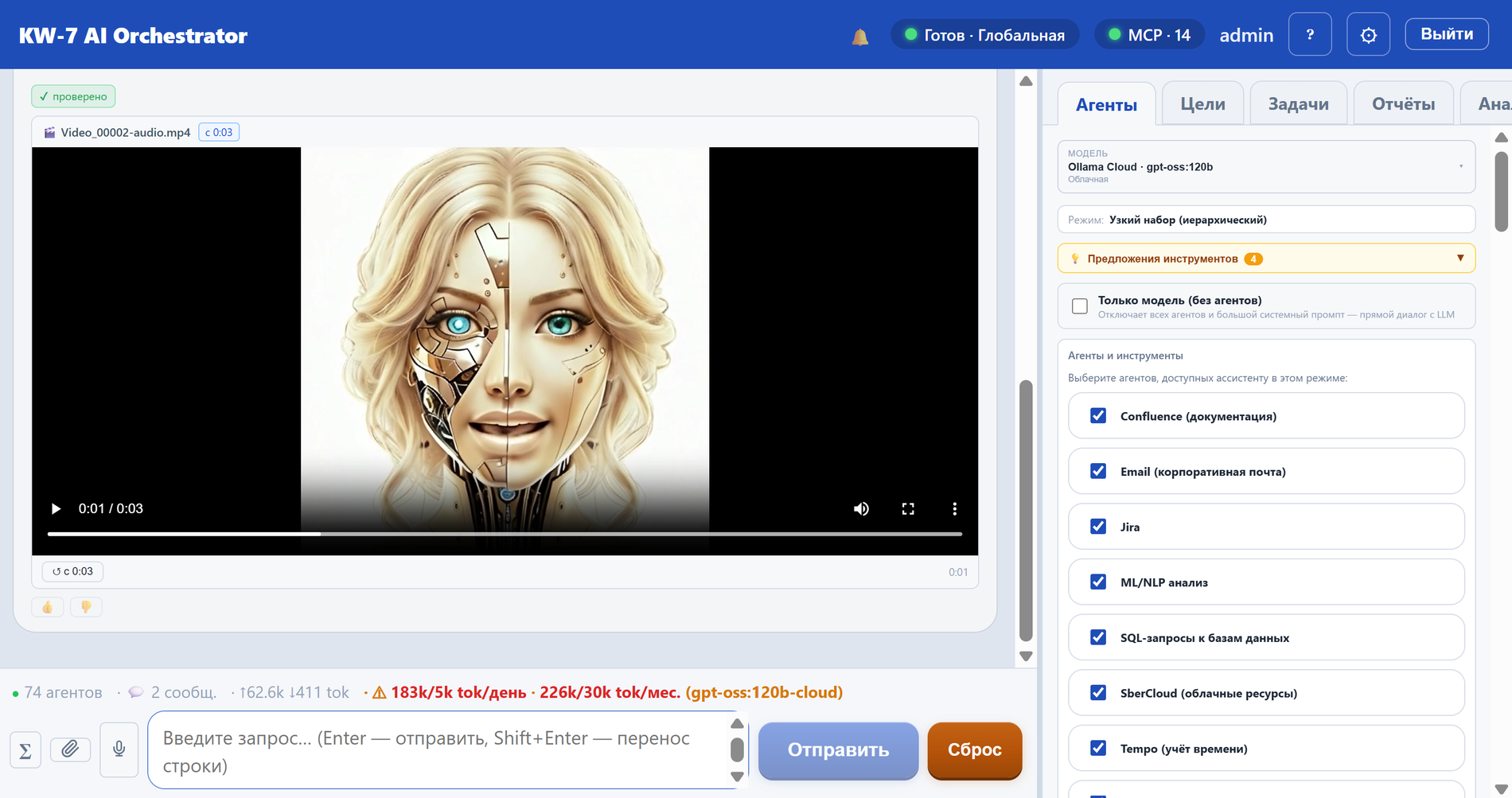
Task: Switch to the Задачи tab
Action: click(1298, 103)
